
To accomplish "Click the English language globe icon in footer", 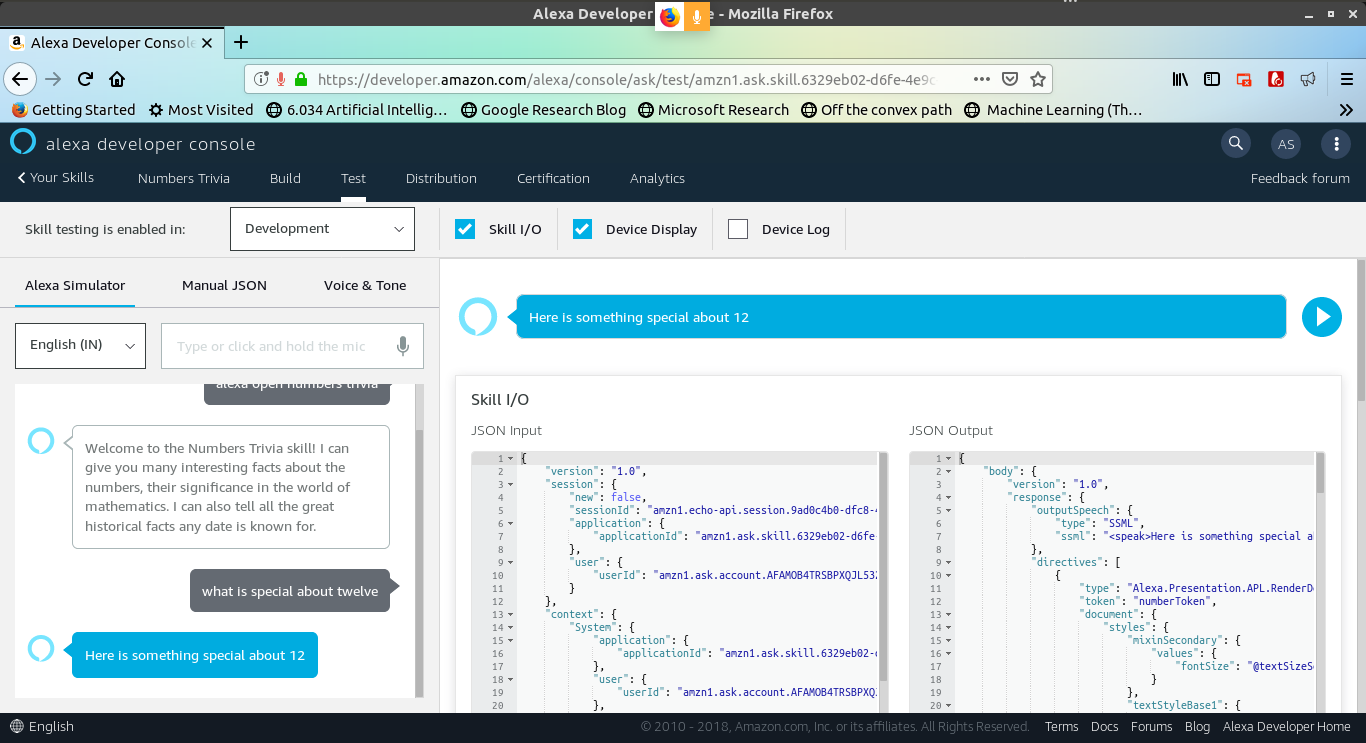I will coord(16,727).
